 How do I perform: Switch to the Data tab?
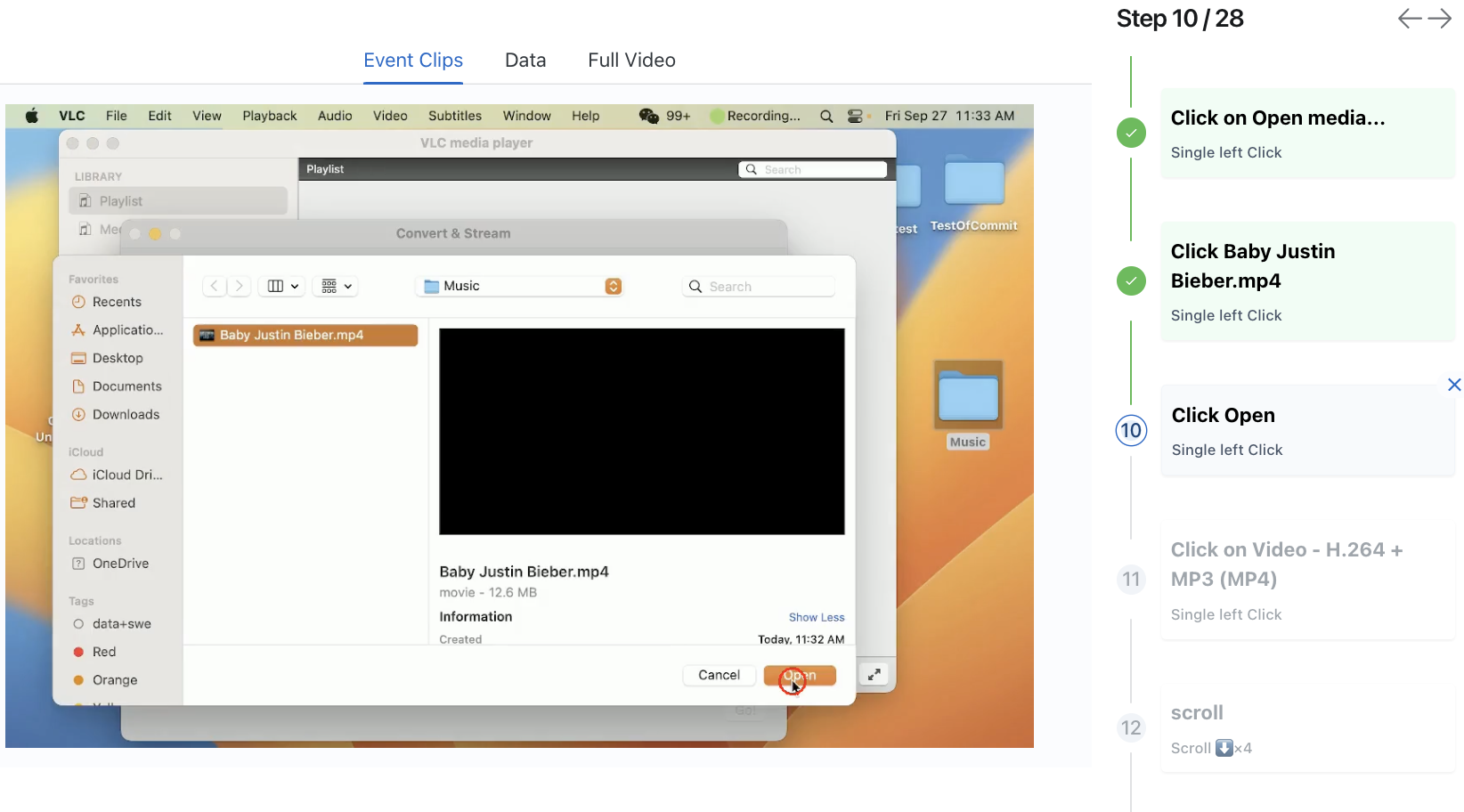point(525,61)
